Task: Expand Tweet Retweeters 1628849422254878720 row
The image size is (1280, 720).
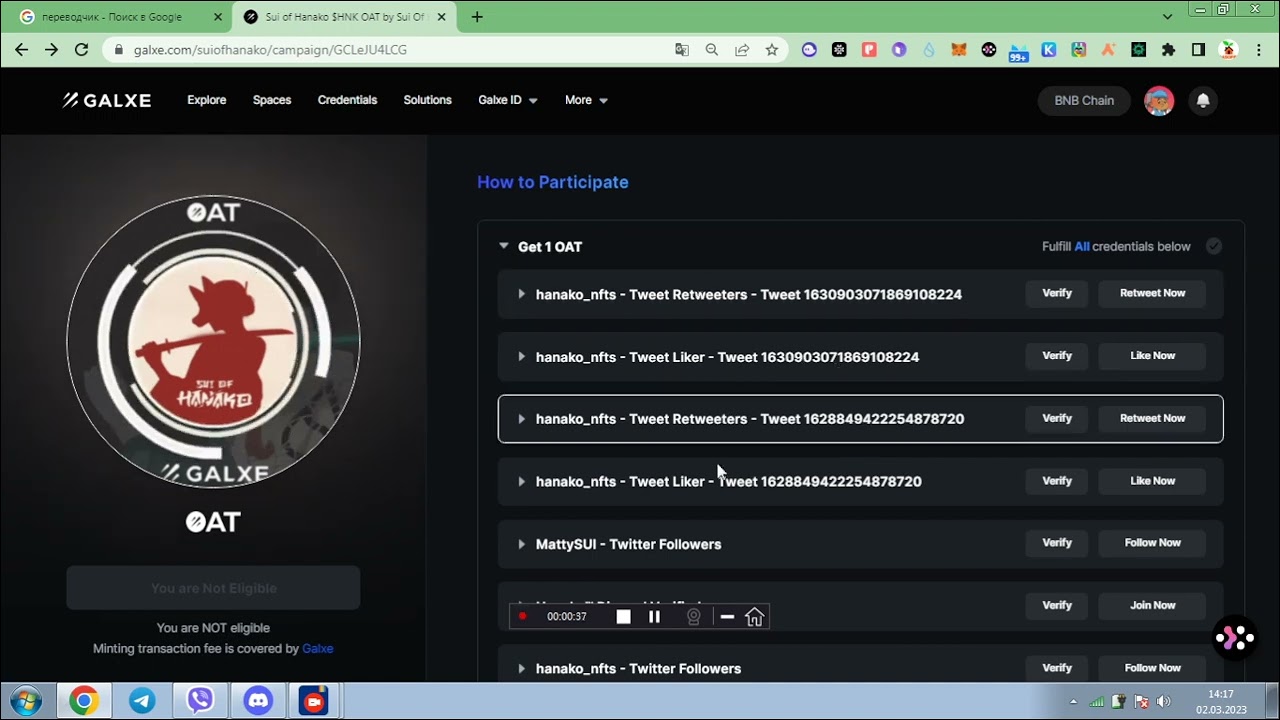Action: click(x=521, y=419)
